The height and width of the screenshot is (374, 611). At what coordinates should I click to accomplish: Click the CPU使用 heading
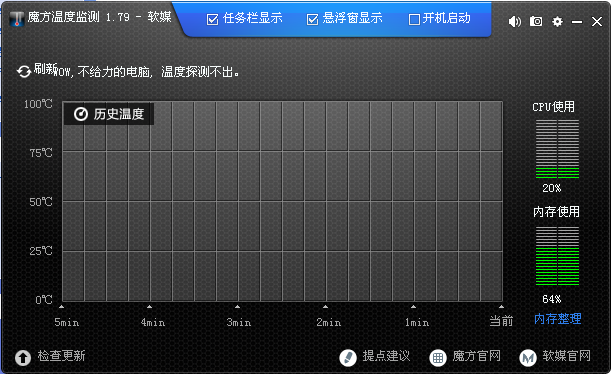click(x=553, y=107)
